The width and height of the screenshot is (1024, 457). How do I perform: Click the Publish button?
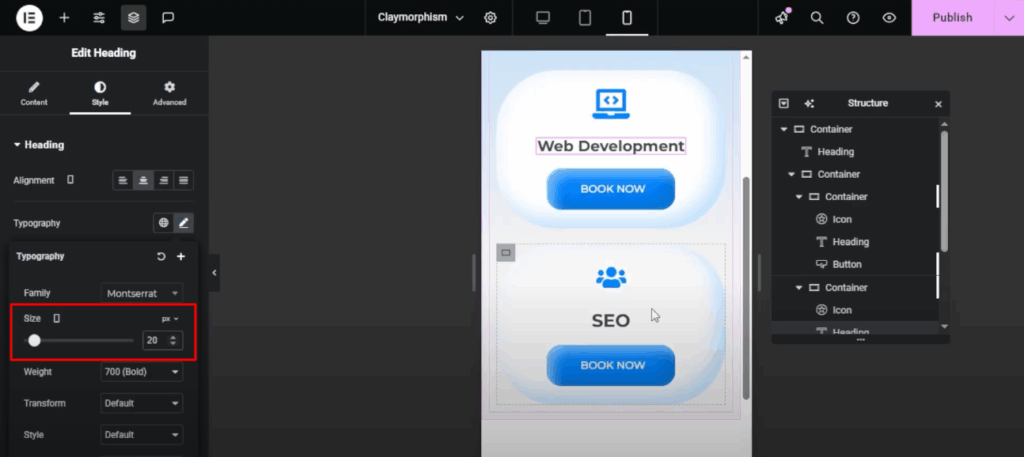952,18
